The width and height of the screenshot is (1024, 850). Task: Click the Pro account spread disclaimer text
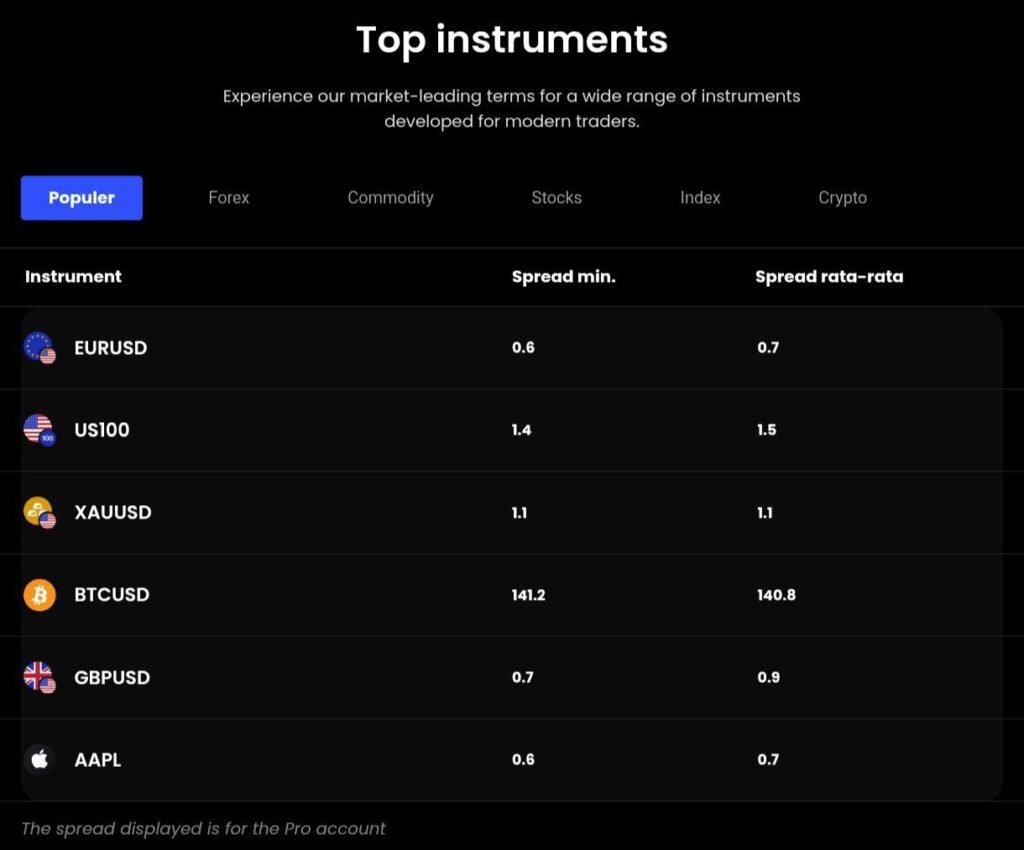point(203,829)
